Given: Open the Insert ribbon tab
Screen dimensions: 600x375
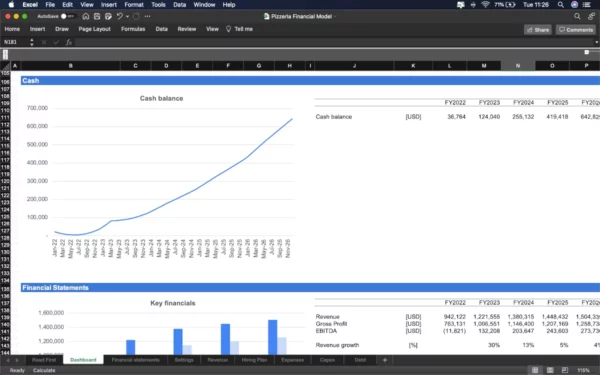Looking at the screenshot, I should 38,29.
